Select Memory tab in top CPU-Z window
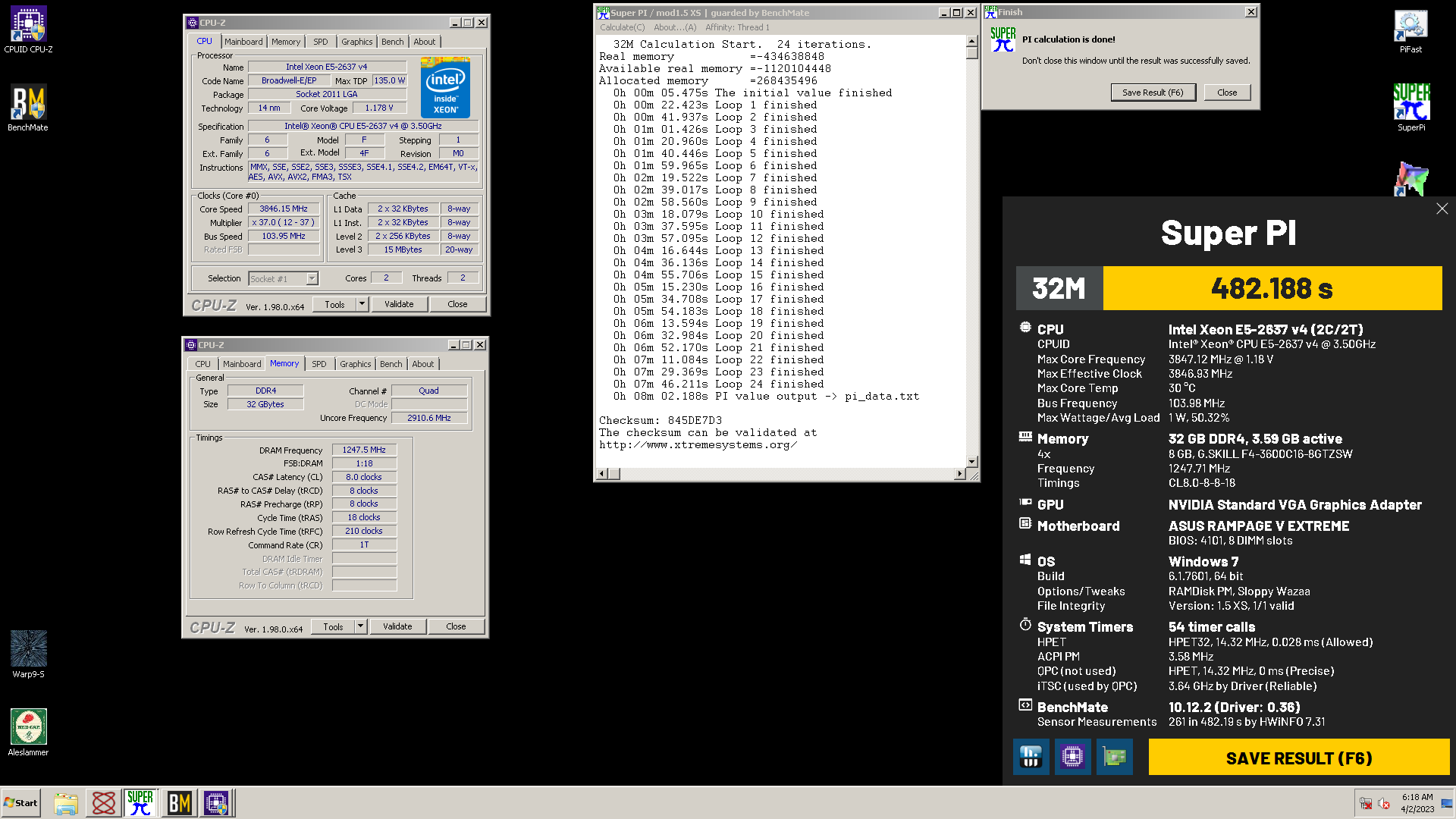The width and height of the screenshot is (1456, 819). (286, 42)
